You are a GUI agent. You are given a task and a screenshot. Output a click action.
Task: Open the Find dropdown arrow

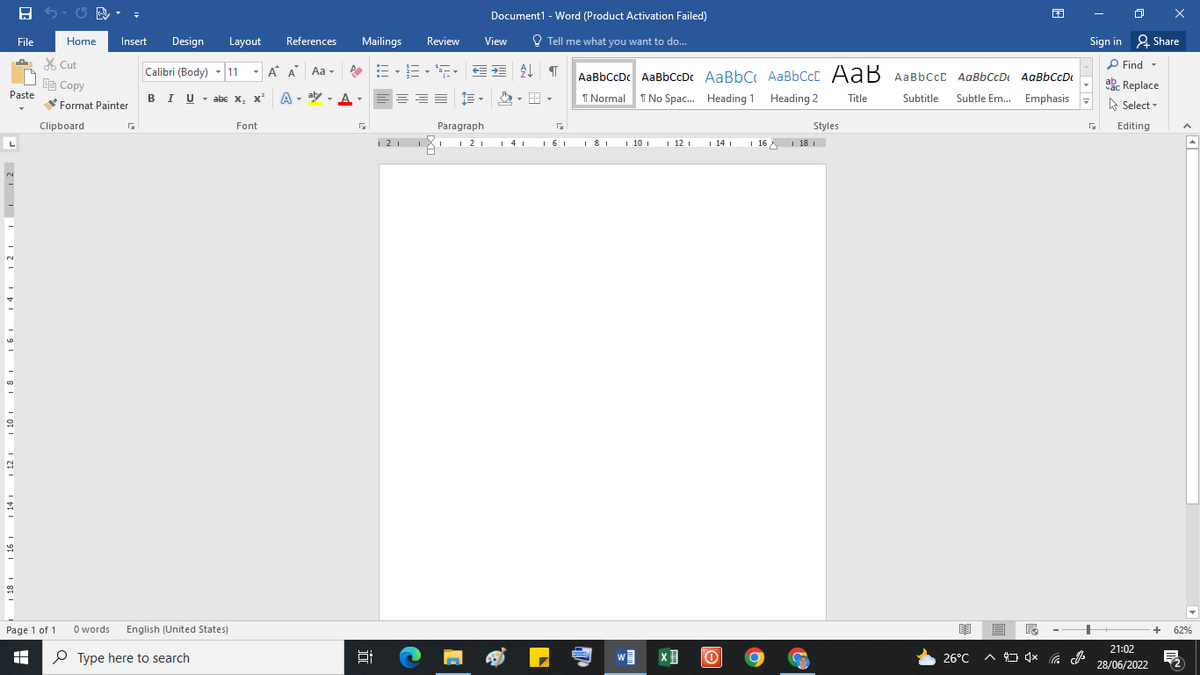tap(1156, 65)
